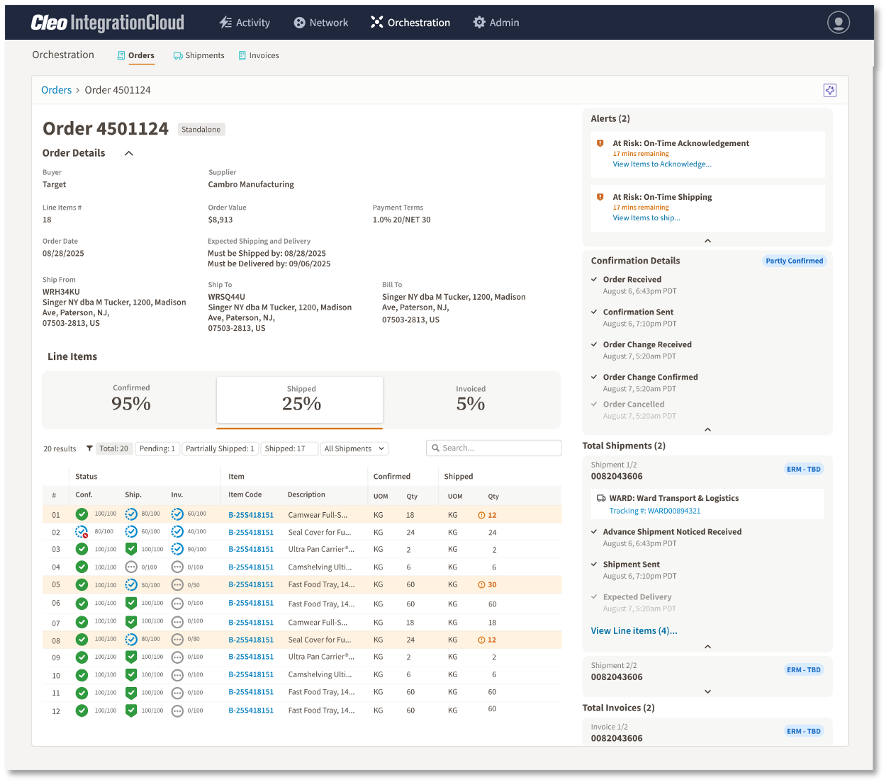Expand Shipment 2/2 card
This screenshot has height=784, width=888.
[707, 692]
